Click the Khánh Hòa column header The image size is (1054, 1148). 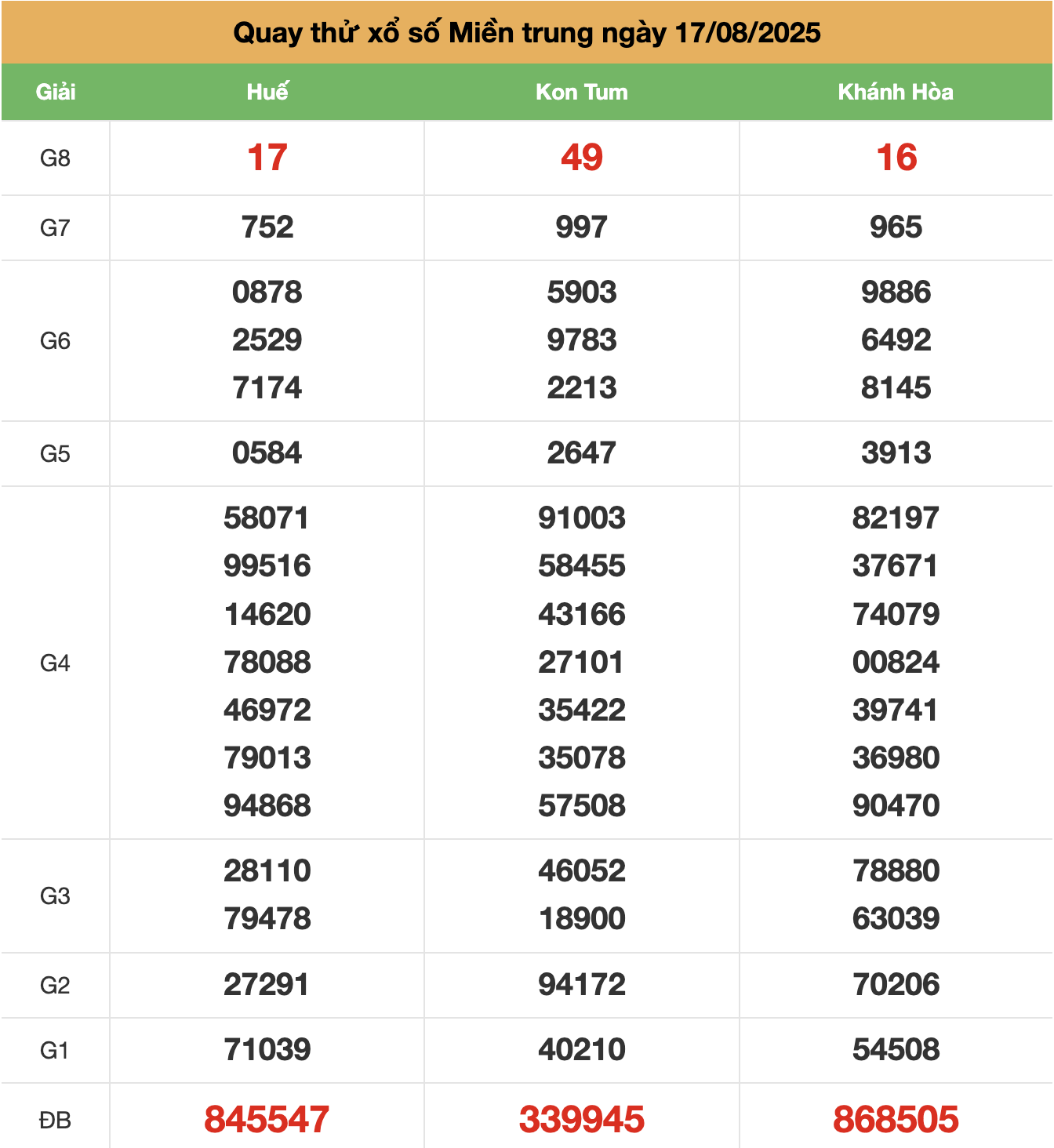(x=896, y=92)
